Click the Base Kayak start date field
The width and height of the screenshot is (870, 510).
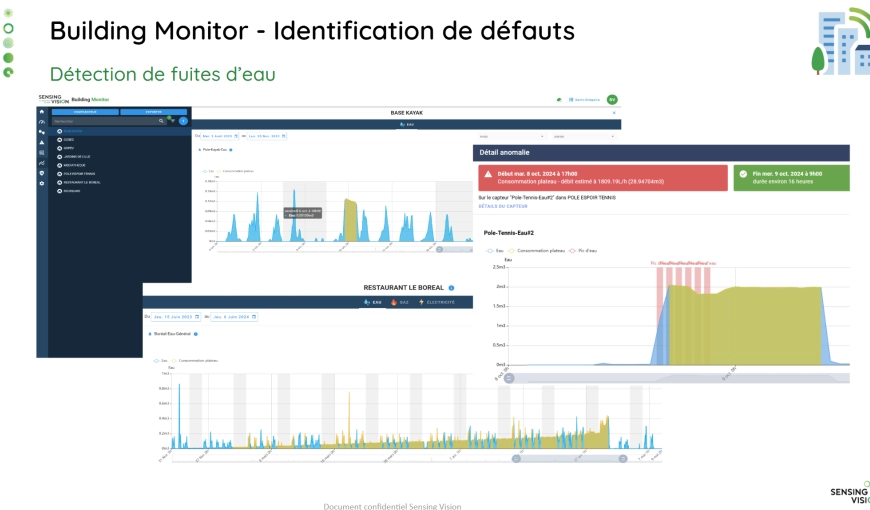pyautogui.click(x=220, y=136)
